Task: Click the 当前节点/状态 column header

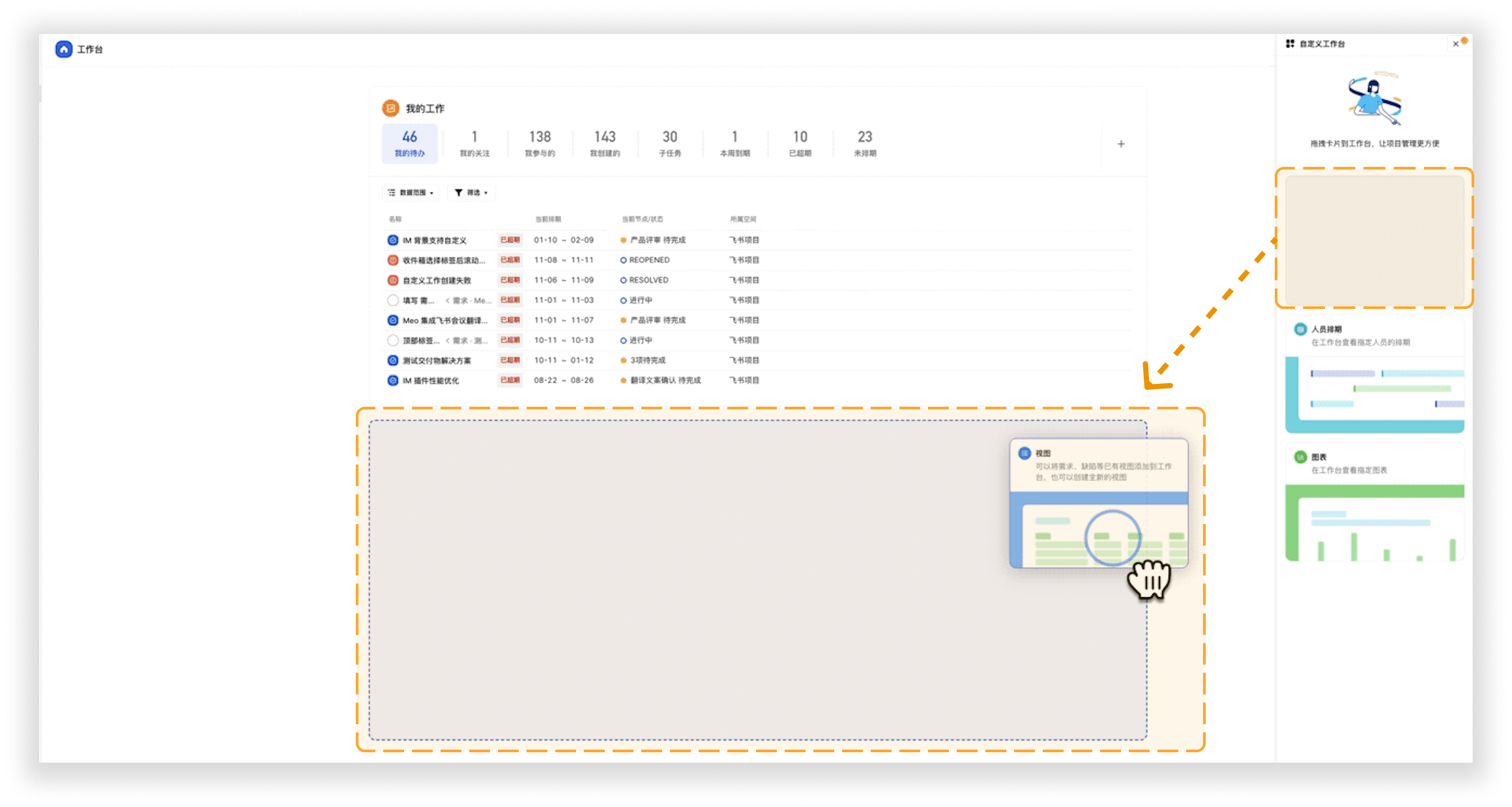Action: [643, 219]
